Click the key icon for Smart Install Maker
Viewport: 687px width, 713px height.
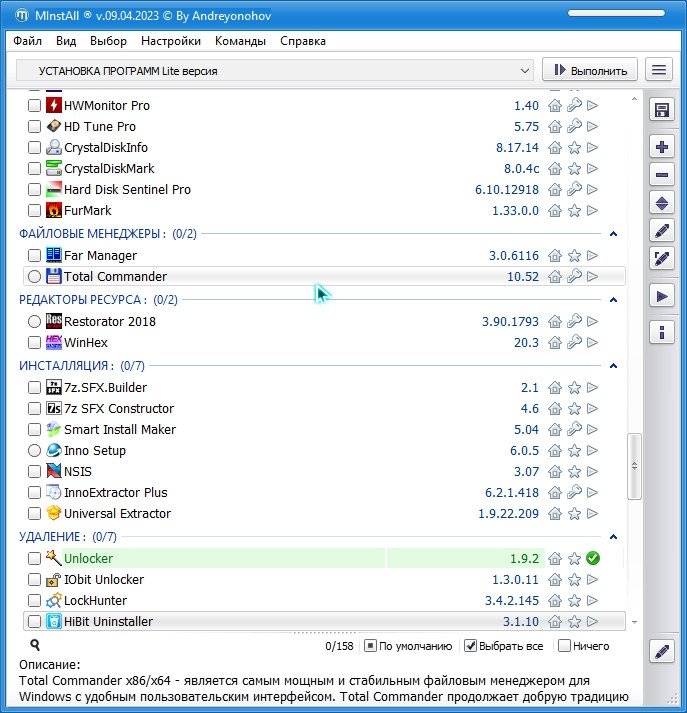[574, 429]
